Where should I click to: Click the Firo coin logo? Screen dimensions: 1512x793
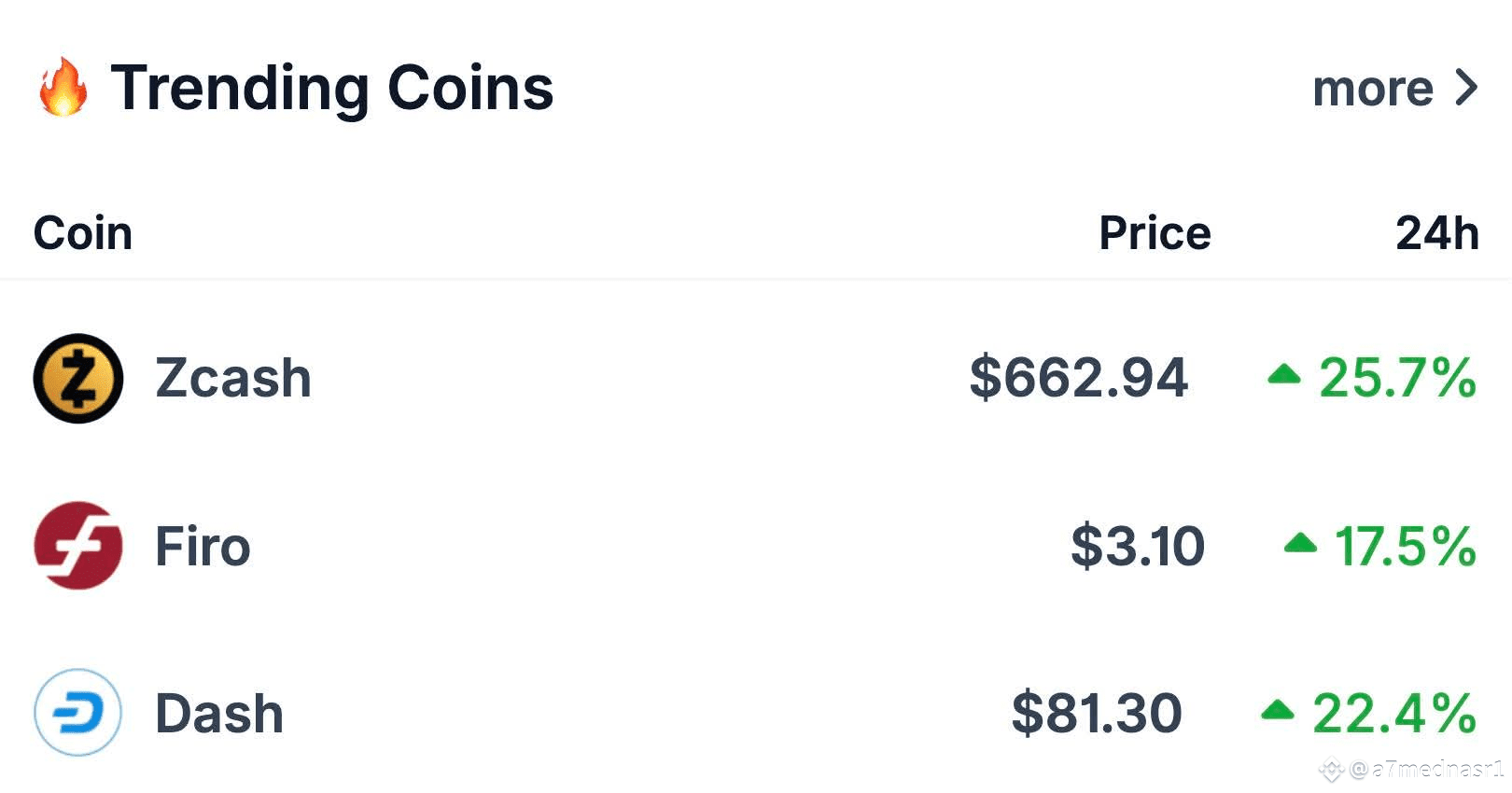click(78, 546)
